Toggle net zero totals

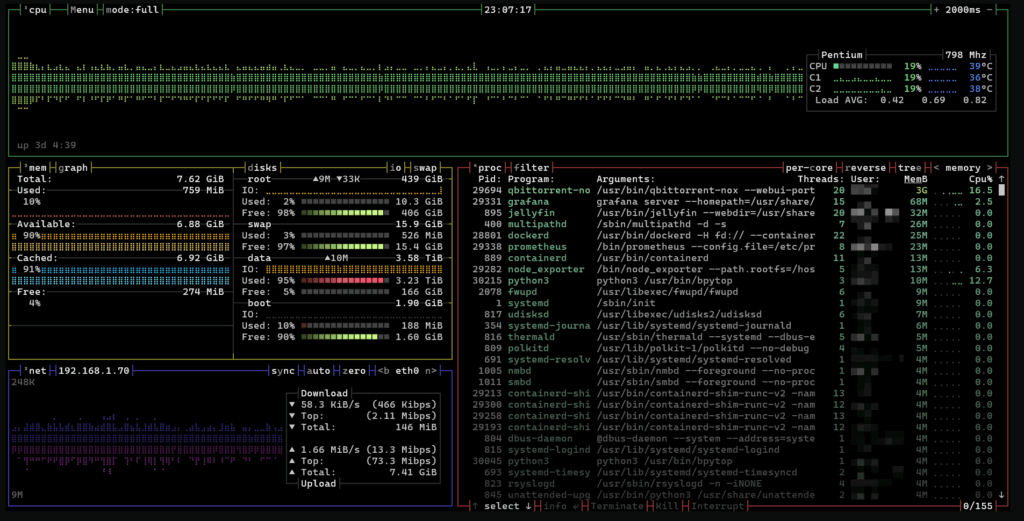pyautogui.click(x=354, y=371)
